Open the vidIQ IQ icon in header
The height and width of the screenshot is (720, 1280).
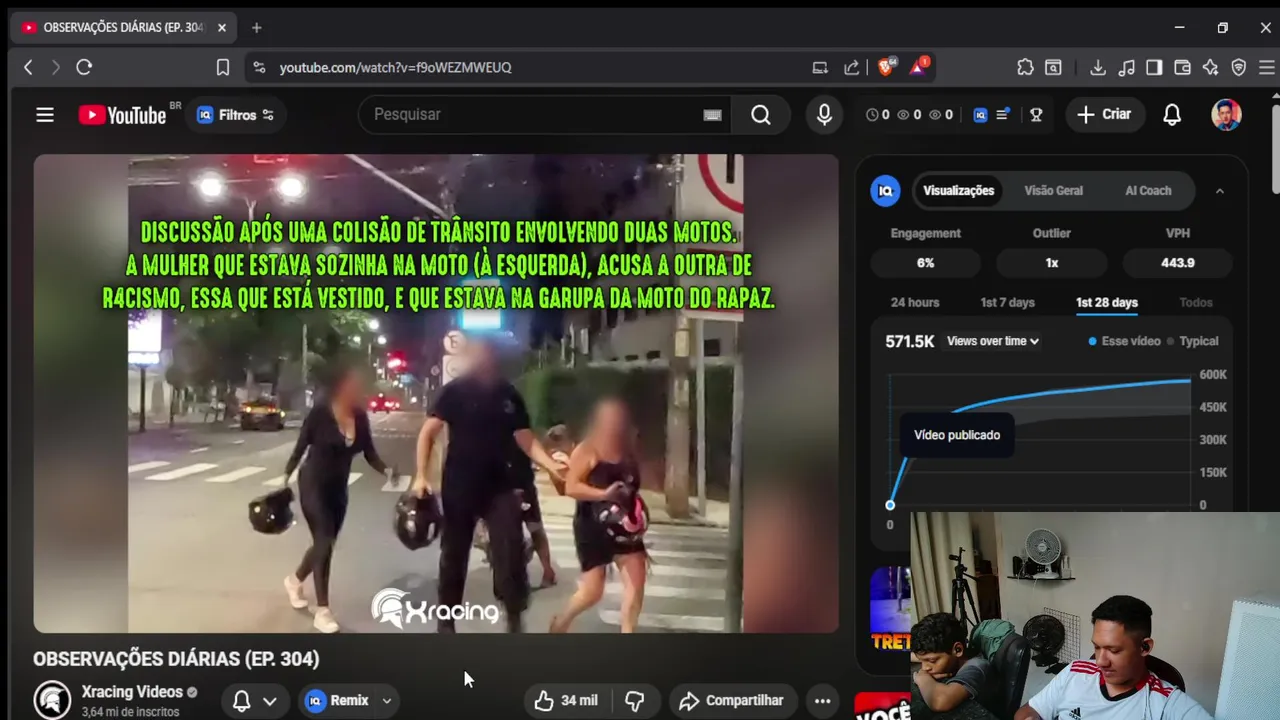(980, 115)
